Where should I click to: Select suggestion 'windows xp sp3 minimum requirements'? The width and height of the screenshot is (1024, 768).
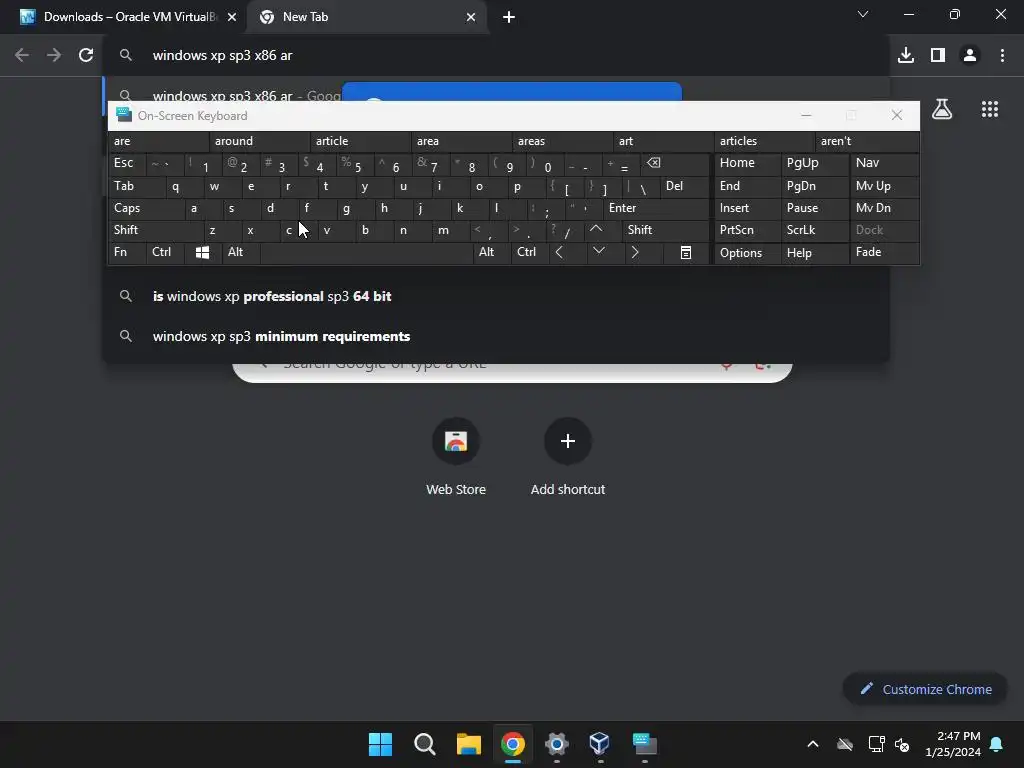[496, 336]
